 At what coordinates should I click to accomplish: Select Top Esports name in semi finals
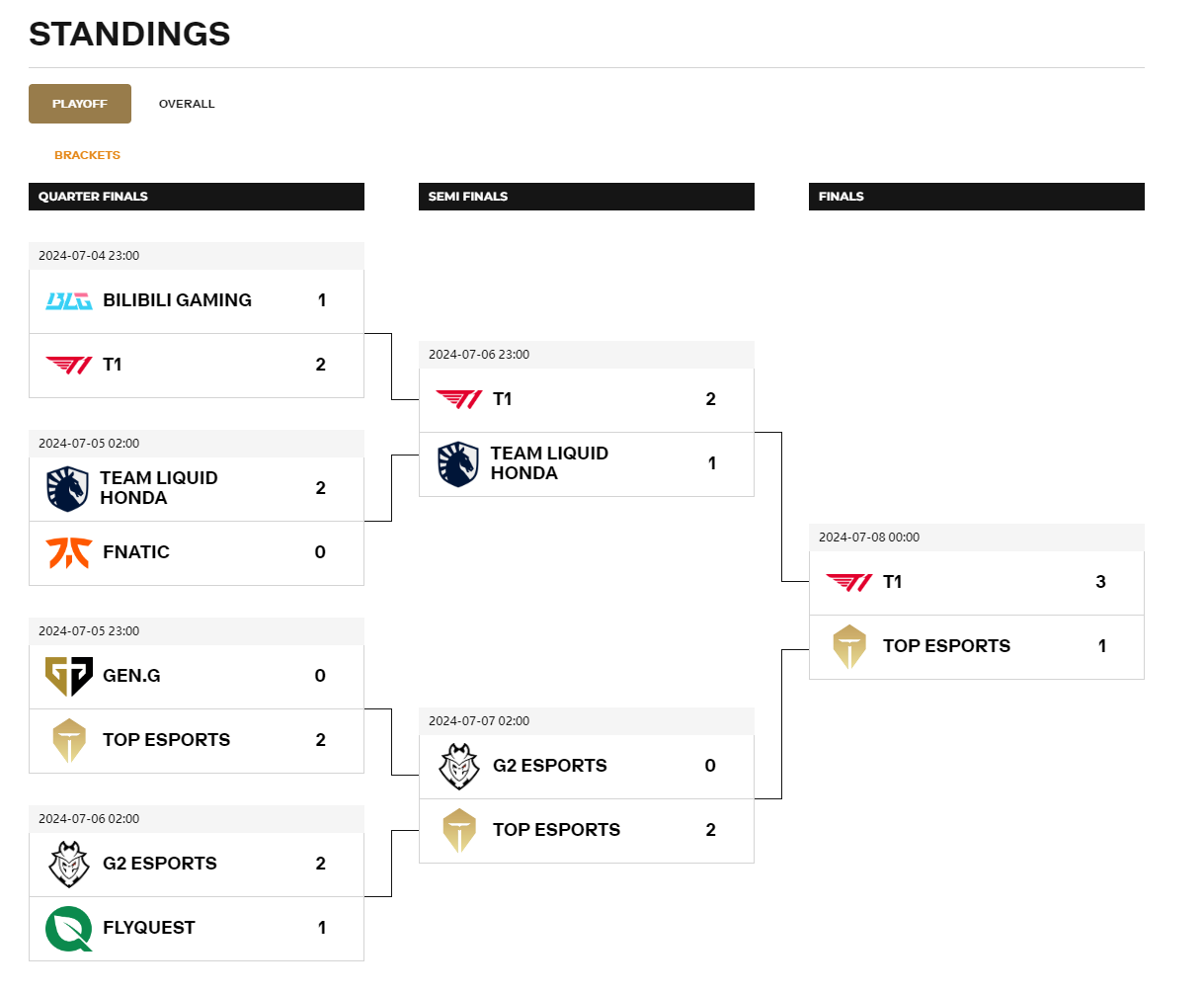click(557, 830)
